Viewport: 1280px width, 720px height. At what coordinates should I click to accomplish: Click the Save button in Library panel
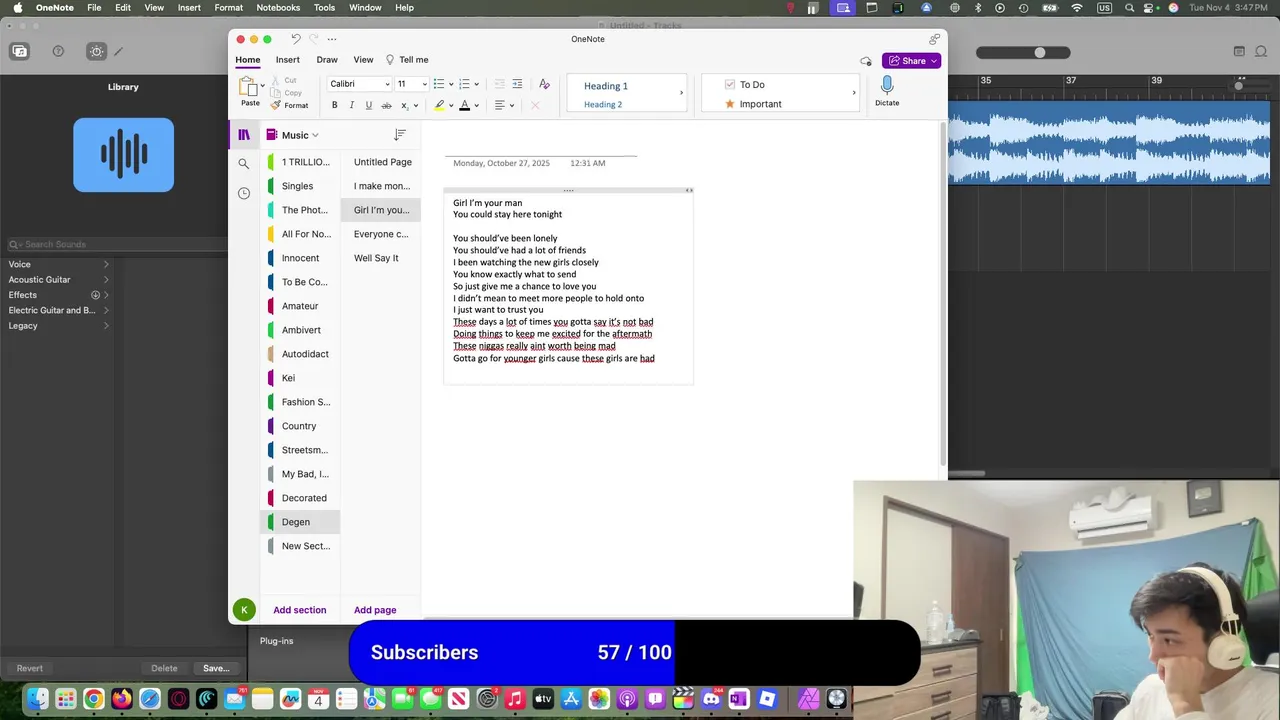pyautogui.click(x=216, y=668)
